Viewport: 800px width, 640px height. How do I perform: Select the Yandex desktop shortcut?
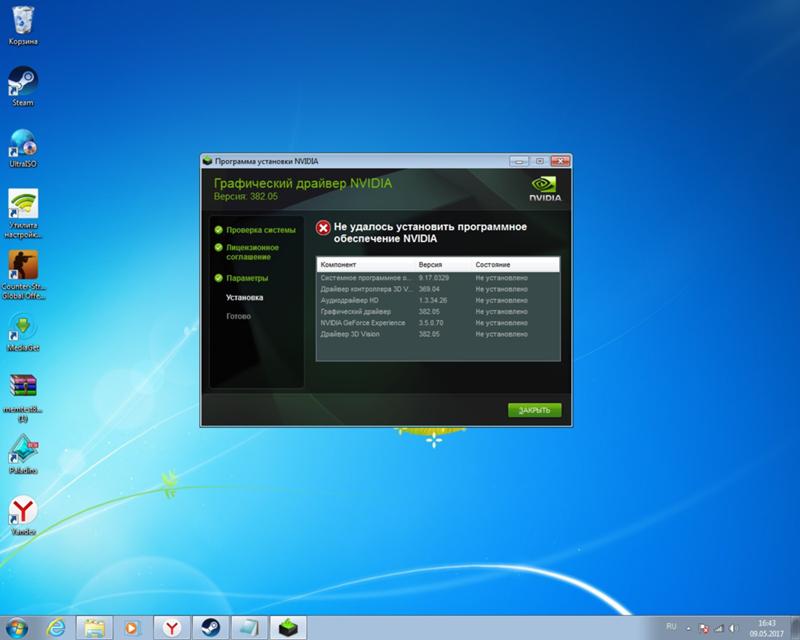[x=23, y=515]
